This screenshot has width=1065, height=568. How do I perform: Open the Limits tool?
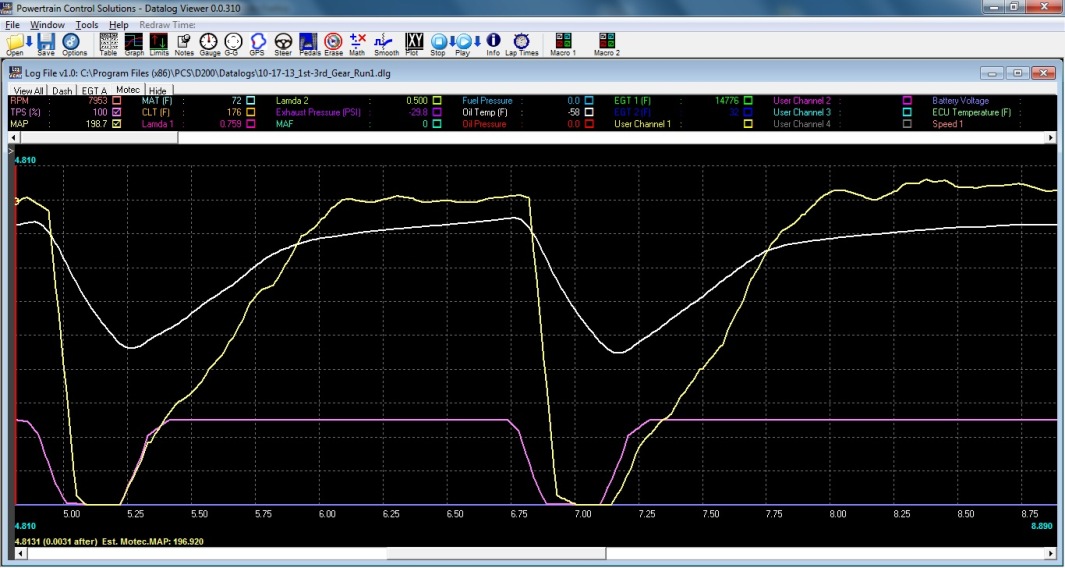pyautogui.click(x=159, y=44)
